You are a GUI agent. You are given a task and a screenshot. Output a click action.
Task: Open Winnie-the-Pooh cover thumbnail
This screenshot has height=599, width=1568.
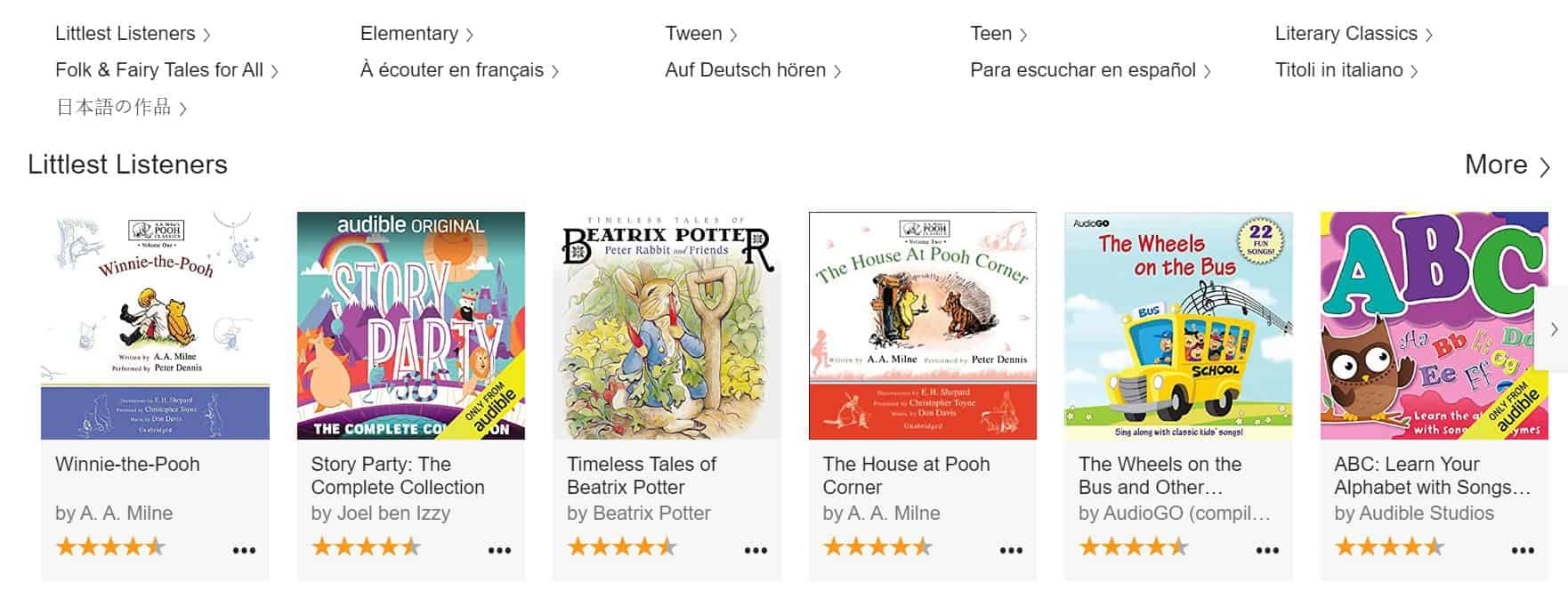coord(155,326)
